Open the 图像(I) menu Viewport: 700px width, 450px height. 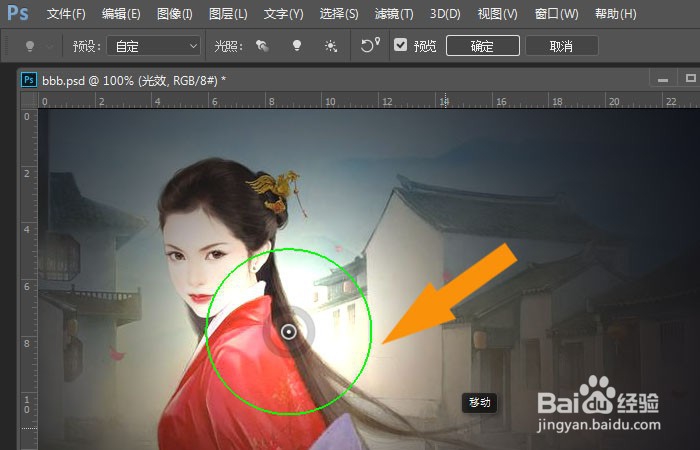(x=175, y=14)
